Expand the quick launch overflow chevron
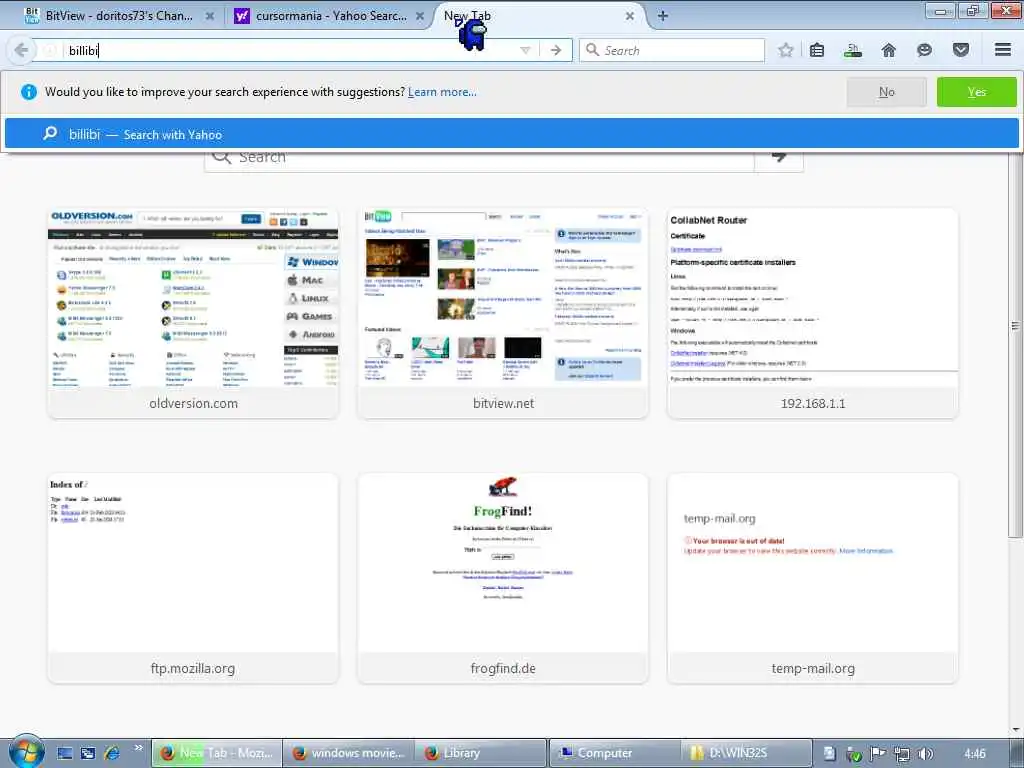The image size is (1024, 768). pyautogui.click(x=138, y=748)
